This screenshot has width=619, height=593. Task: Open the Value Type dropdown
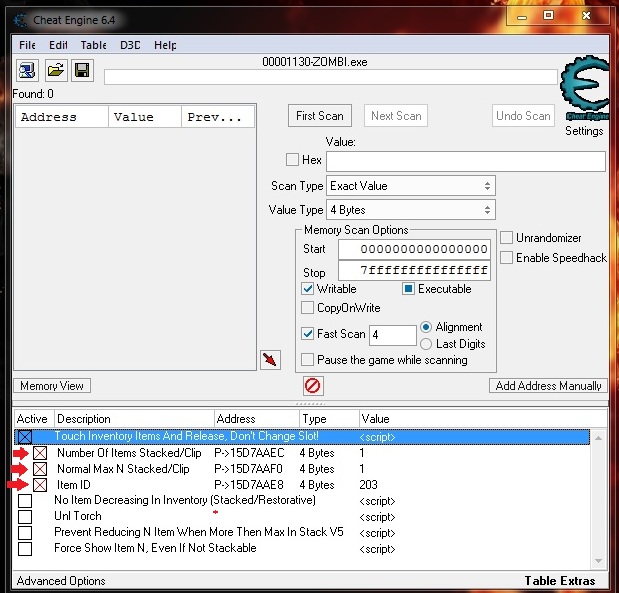411,210
